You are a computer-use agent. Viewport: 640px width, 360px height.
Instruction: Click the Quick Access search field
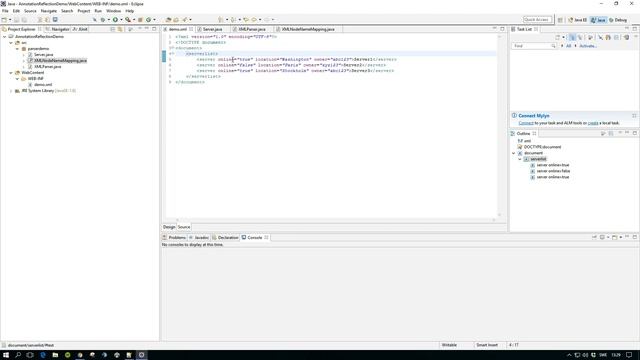537,20
